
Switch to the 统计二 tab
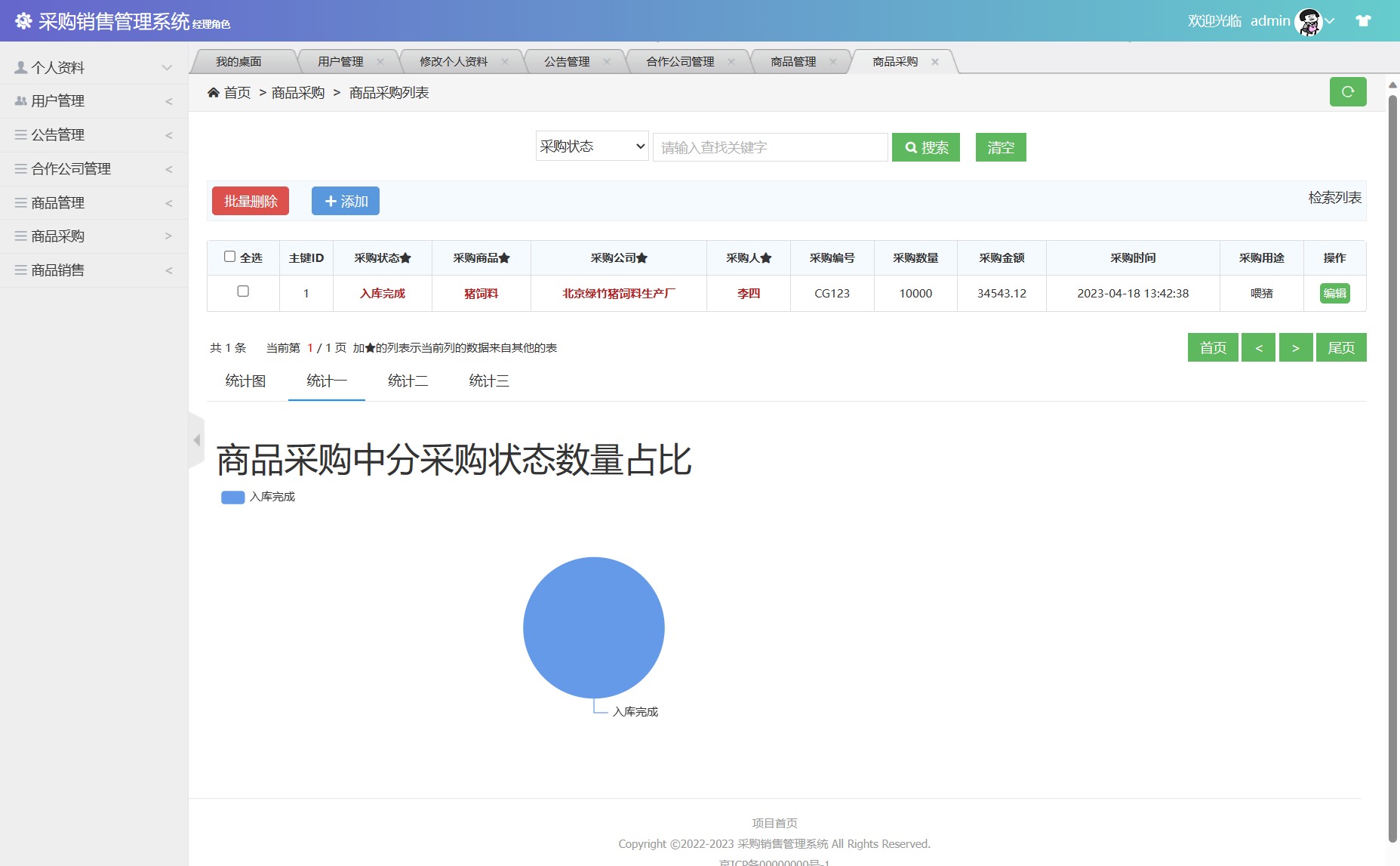click(x=408, y=381)
